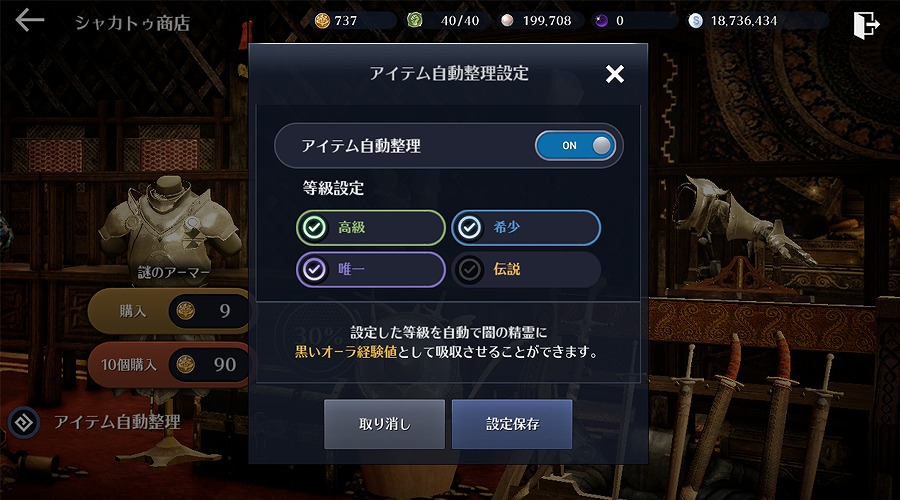Click the 設定保存 save button
900x500 pixels.
(512, 424)
